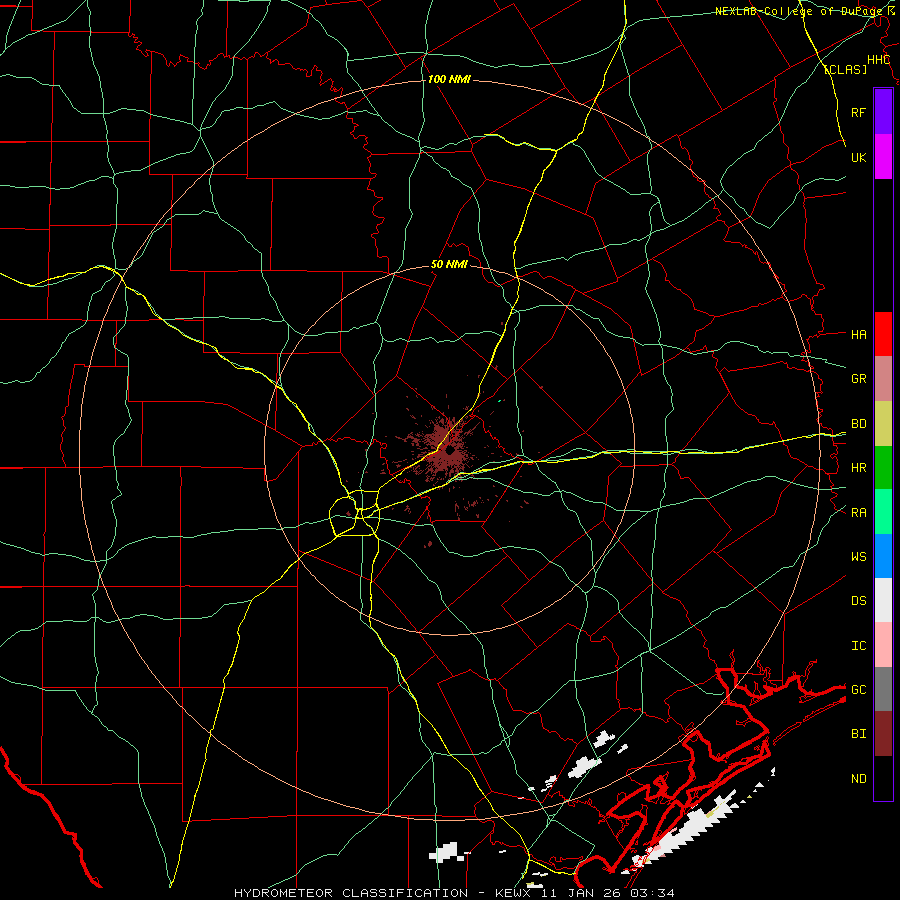
Task: Click the red HA legend color block
Action: [x=883, y=334]
